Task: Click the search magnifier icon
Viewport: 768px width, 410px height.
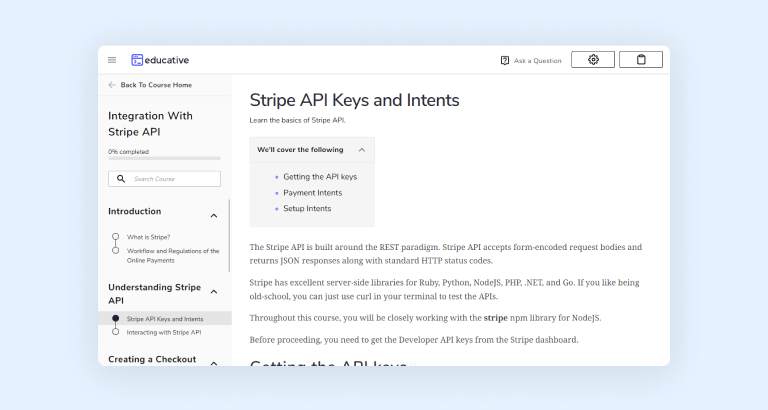Action: pyautogui.click(x=121, y=179)
